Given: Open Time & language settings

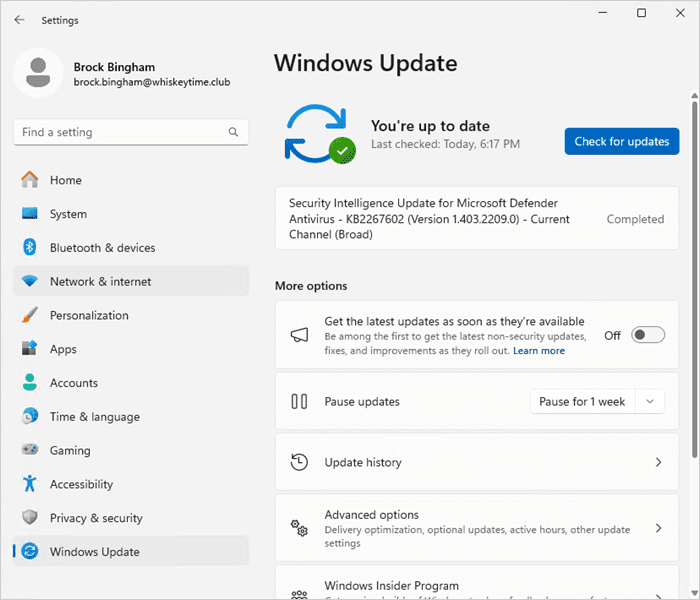Looking at the screenshot, I should tap(131, 417).
